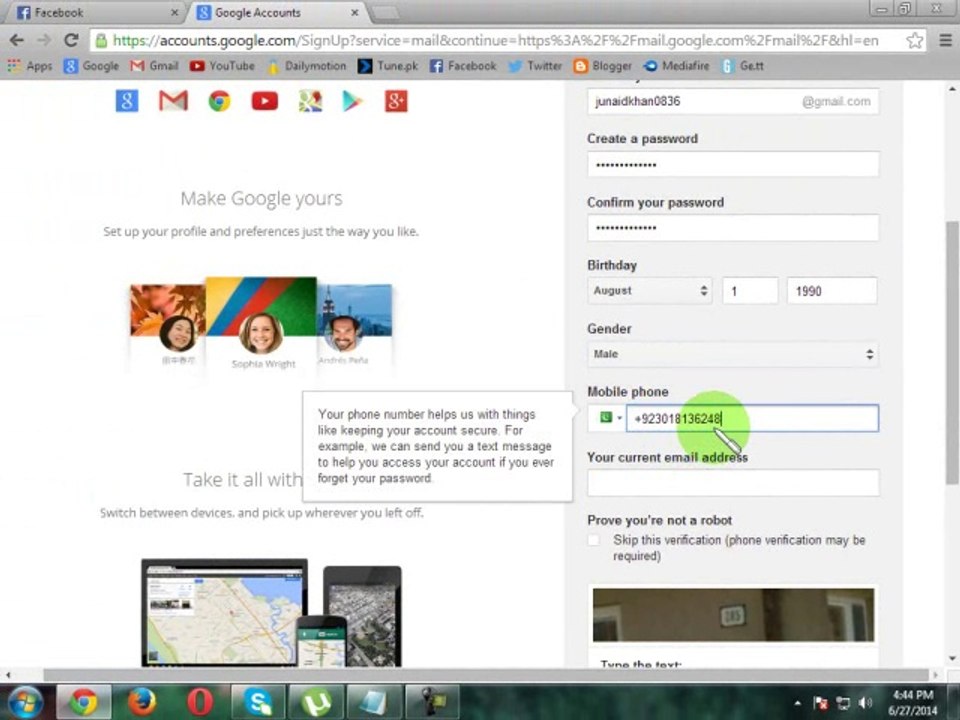Open the Mediafire bookmark

tap(677, 66)
